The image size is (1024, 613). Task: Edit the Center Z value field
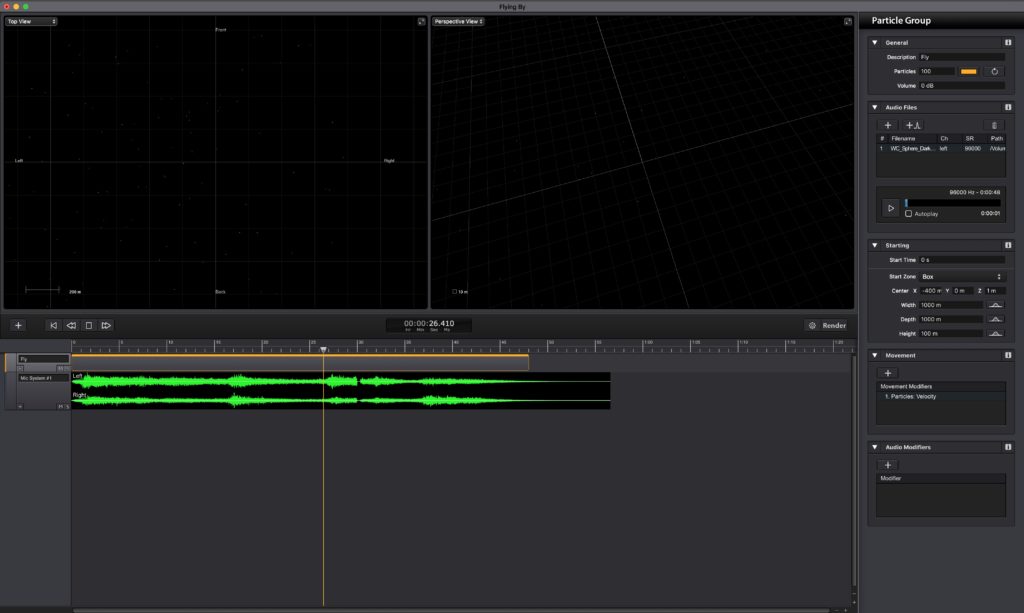coord(995,291)
